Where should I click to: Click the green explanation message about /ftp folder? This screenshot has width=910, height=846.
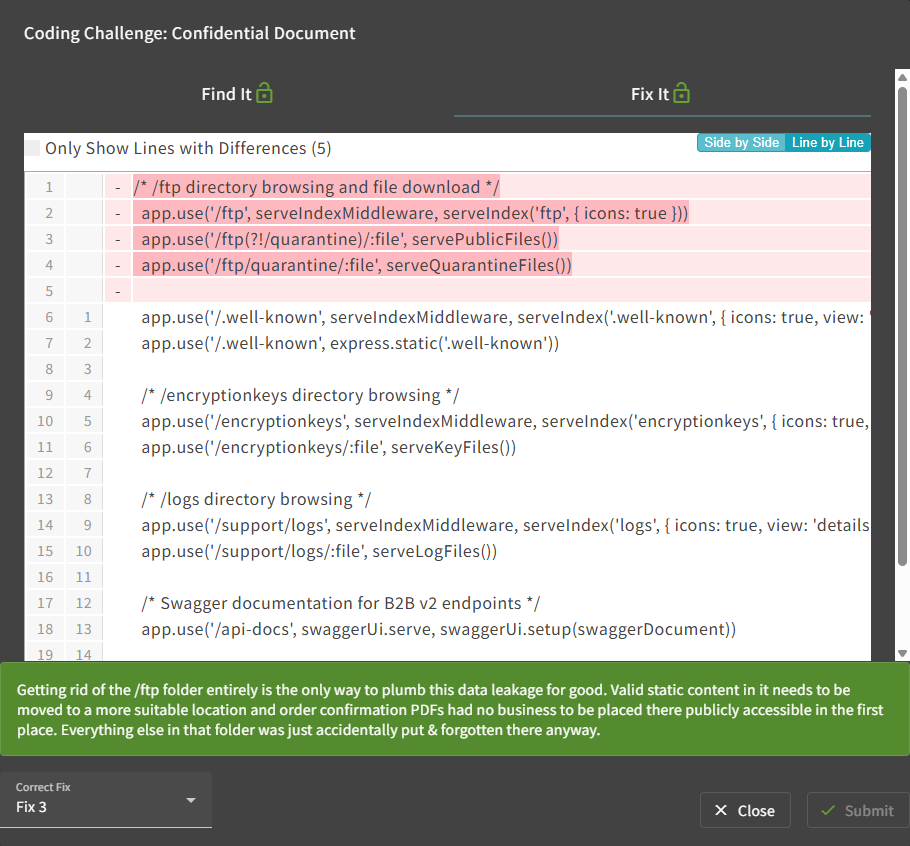[x=454, y=709]
